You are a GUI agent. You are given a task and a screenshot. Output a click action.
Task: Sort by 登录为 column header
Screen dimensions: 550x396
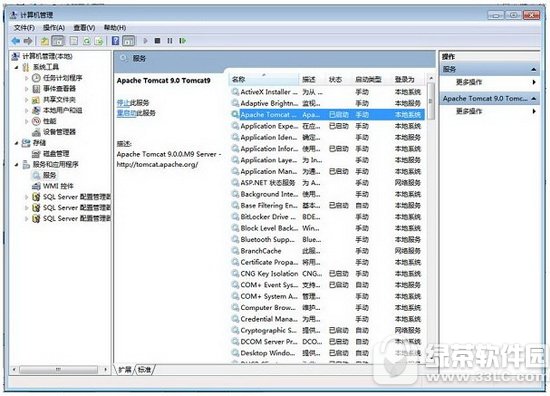click(408, 80)
